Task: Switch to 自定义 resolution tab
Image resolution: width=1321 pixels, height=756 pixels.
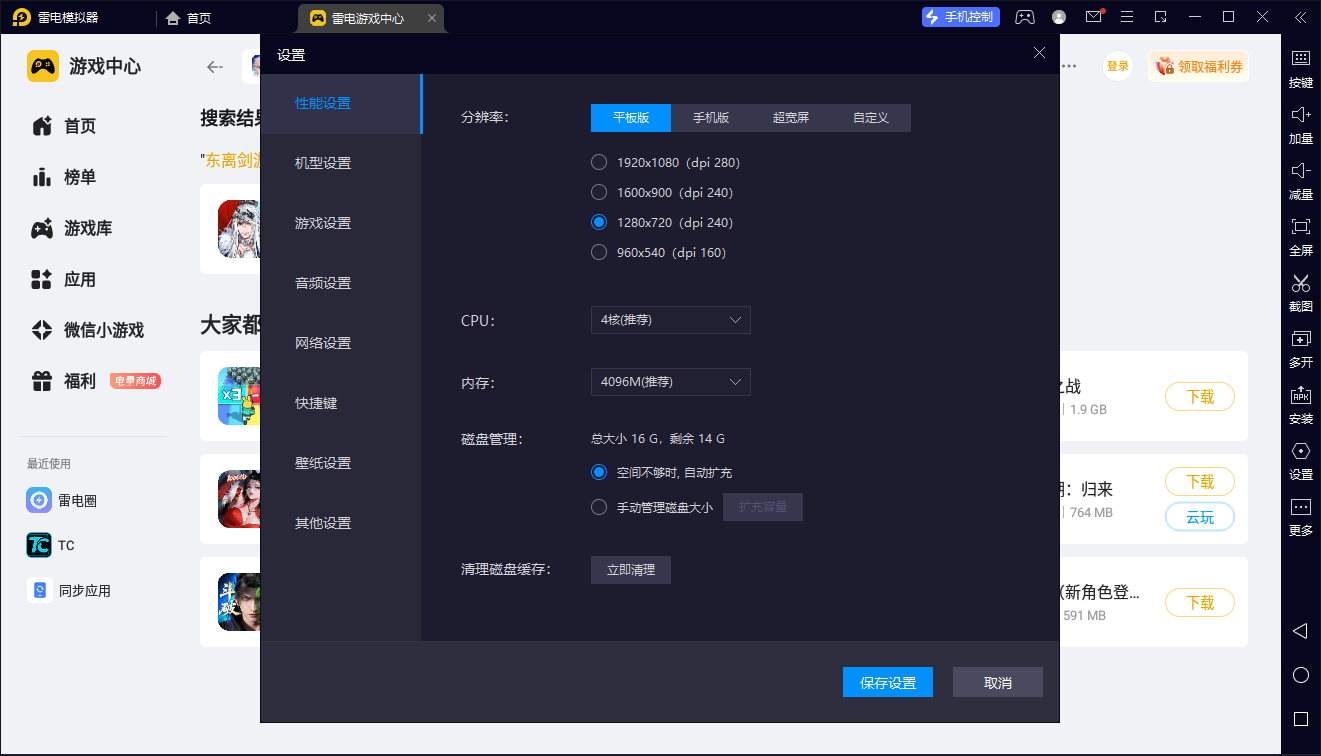Action: point(871,118)
